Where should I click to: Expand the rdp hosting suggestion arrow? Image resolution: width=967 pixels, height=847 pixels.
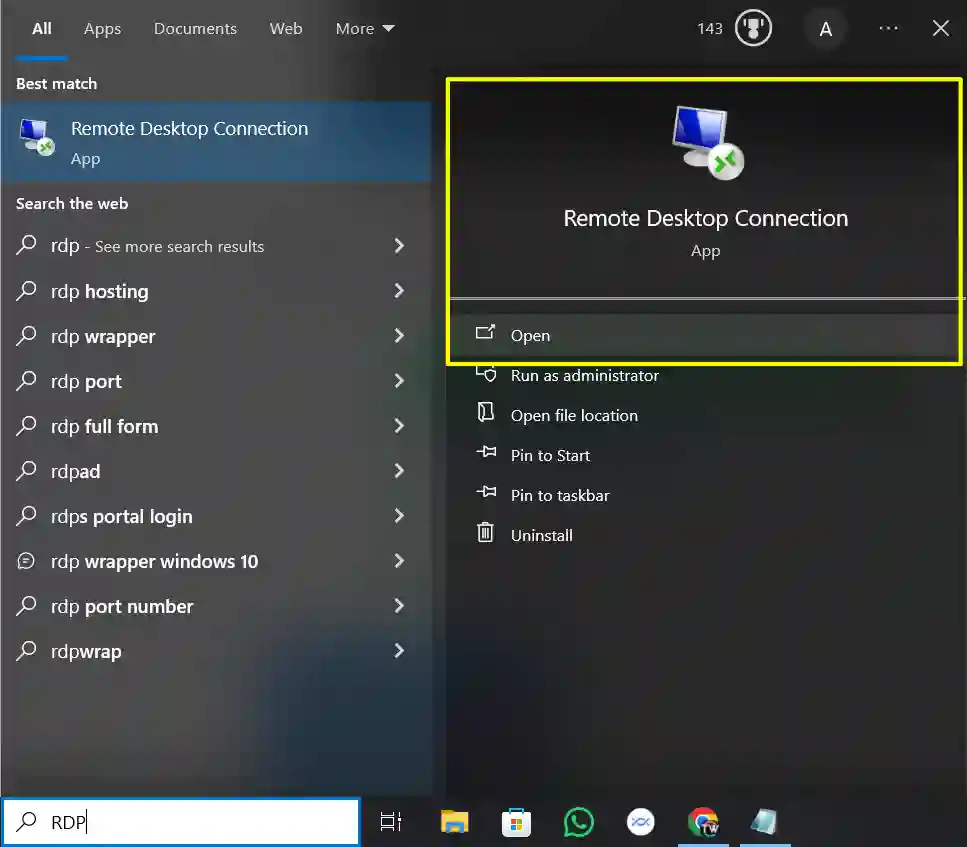click(399, 291)
